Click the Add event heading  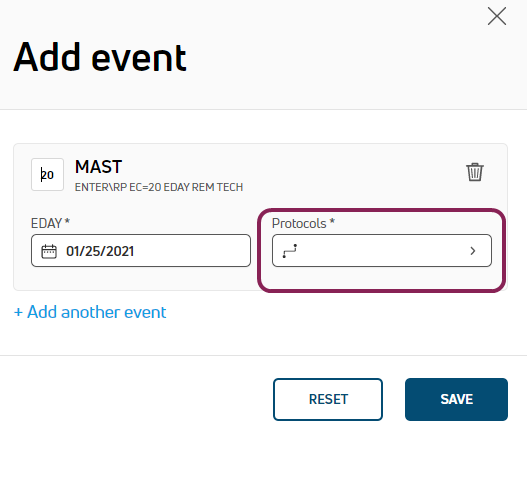[x=100, y=57]
